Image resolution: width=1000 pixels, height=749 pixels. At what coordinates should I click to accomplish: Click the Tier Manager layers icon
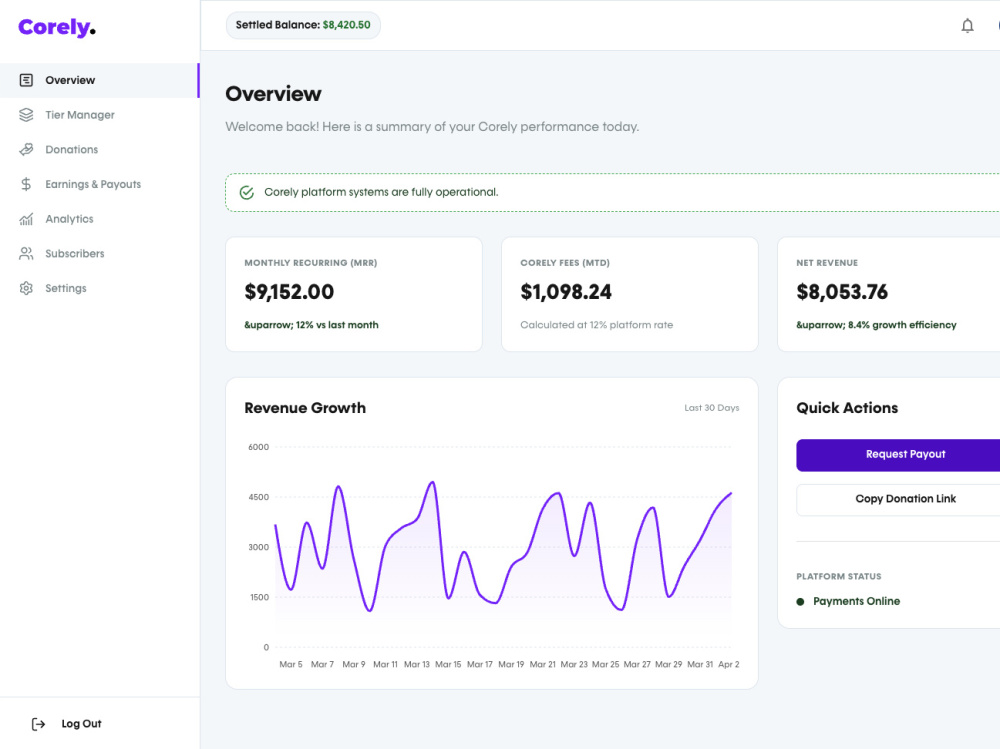pos(26,115)
